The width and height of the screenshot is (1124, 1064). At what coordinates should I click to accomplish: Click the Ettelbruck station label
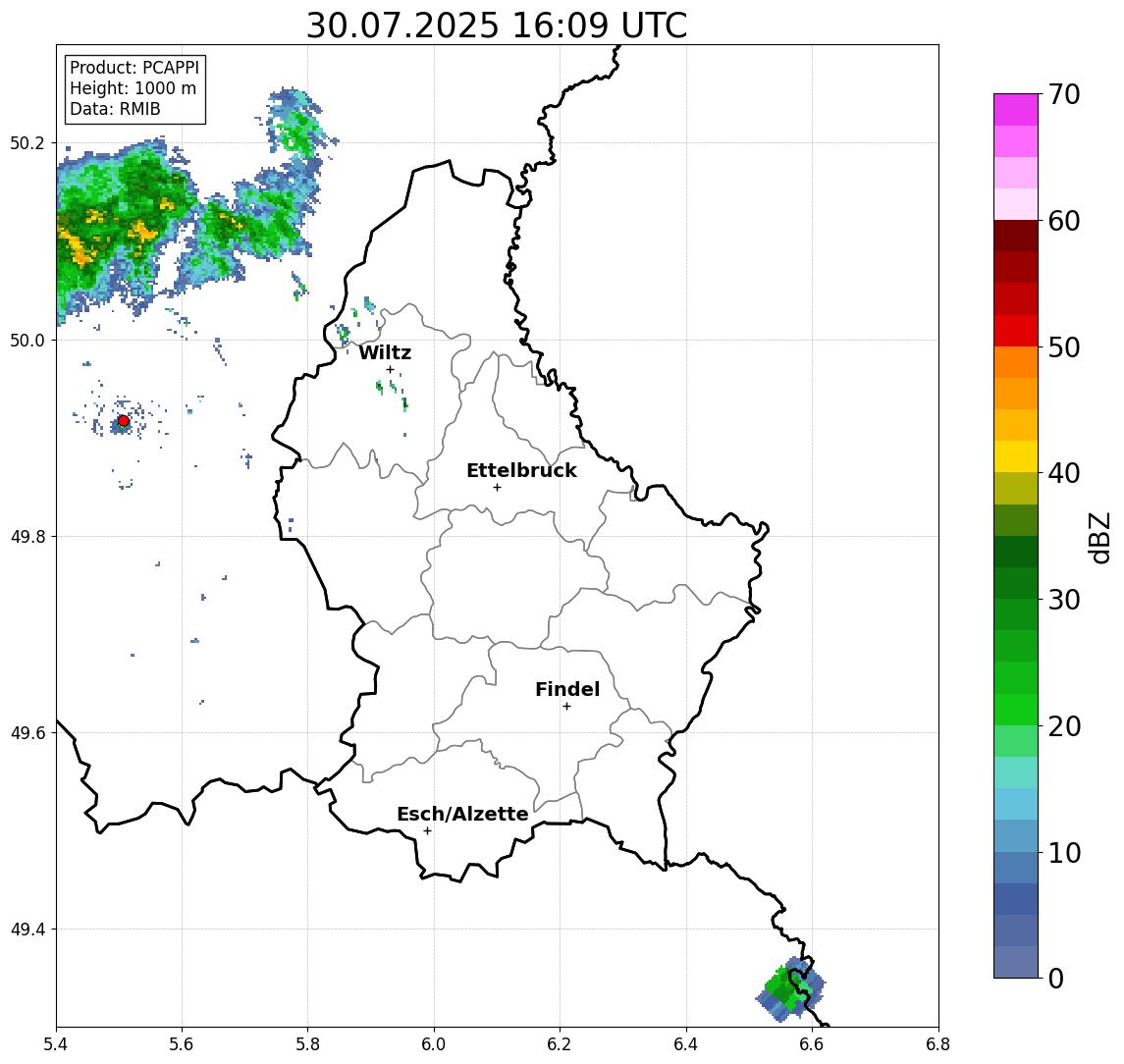click(522, 470)
